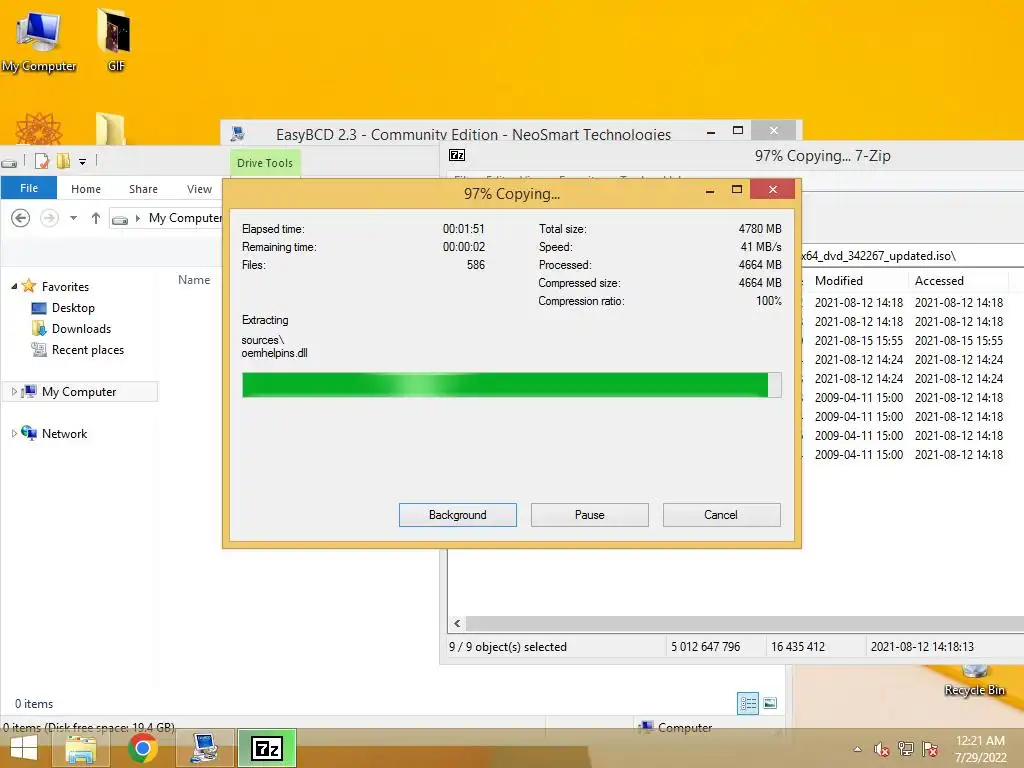Image resolution: width=1024 pixels, height=768 pixels.
Task: Click the muted volume tray icon
Action: tap(881, 749)
